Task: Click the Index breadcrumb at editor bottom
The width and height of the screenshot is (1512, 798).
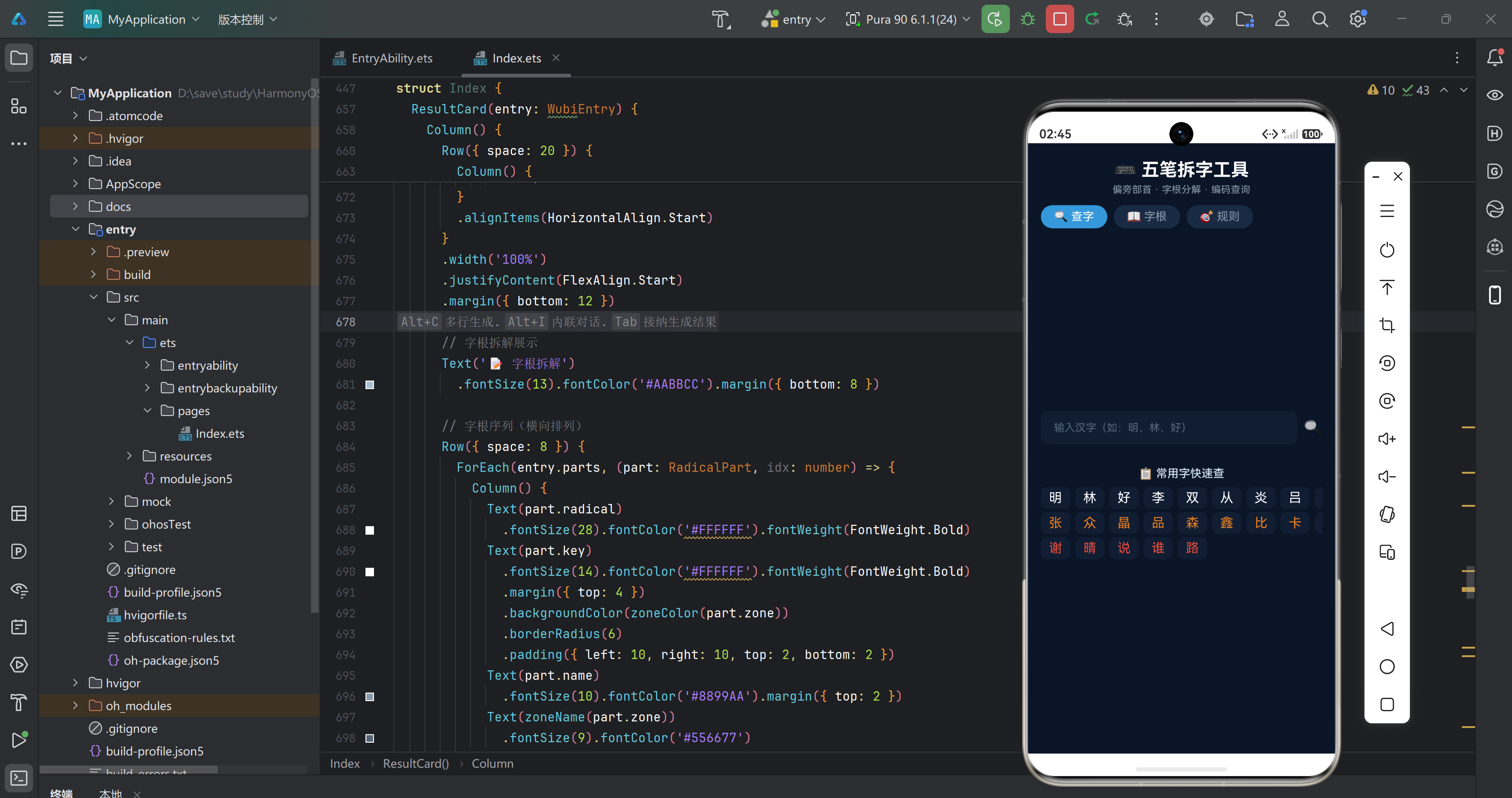Action: coord(345,763)
